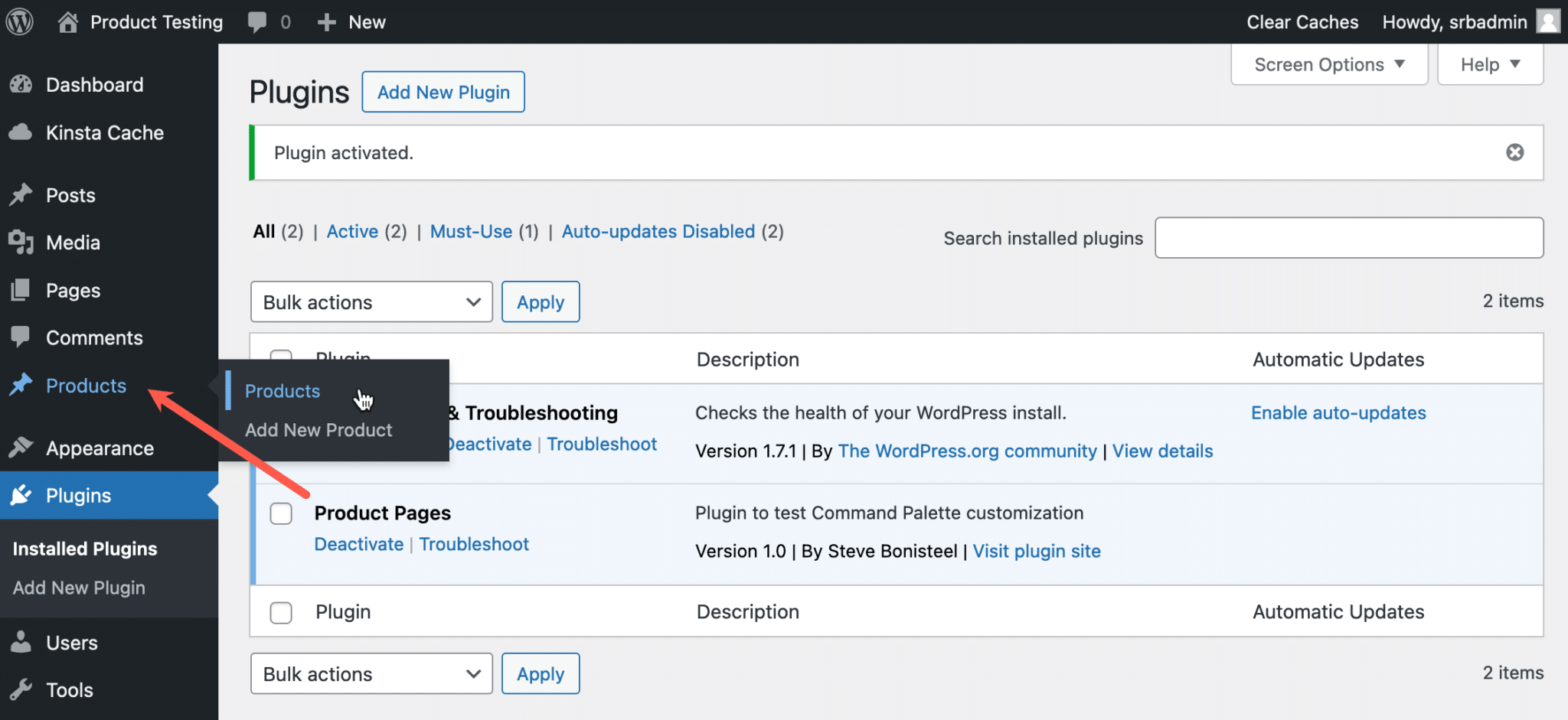1568x720 pixels.
Task: Open Appearance settings via its brush icon
Action: point(21,448)
